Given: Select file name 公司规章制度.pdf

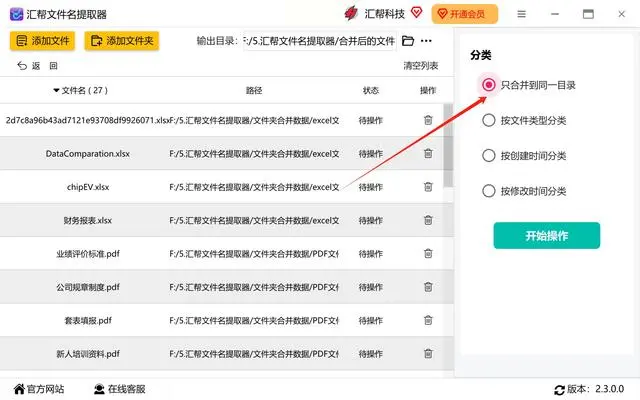Looking at the screenshot, I should click(x=88, y=287).
